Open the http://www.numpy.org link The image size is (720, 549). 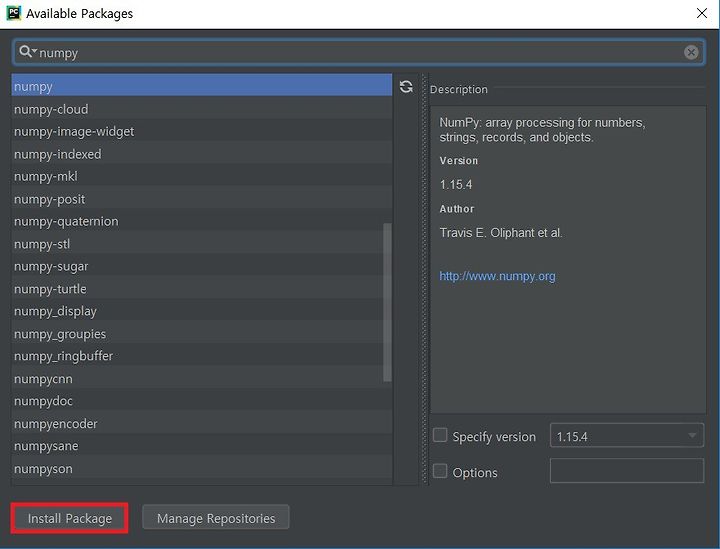coord(497,276)
